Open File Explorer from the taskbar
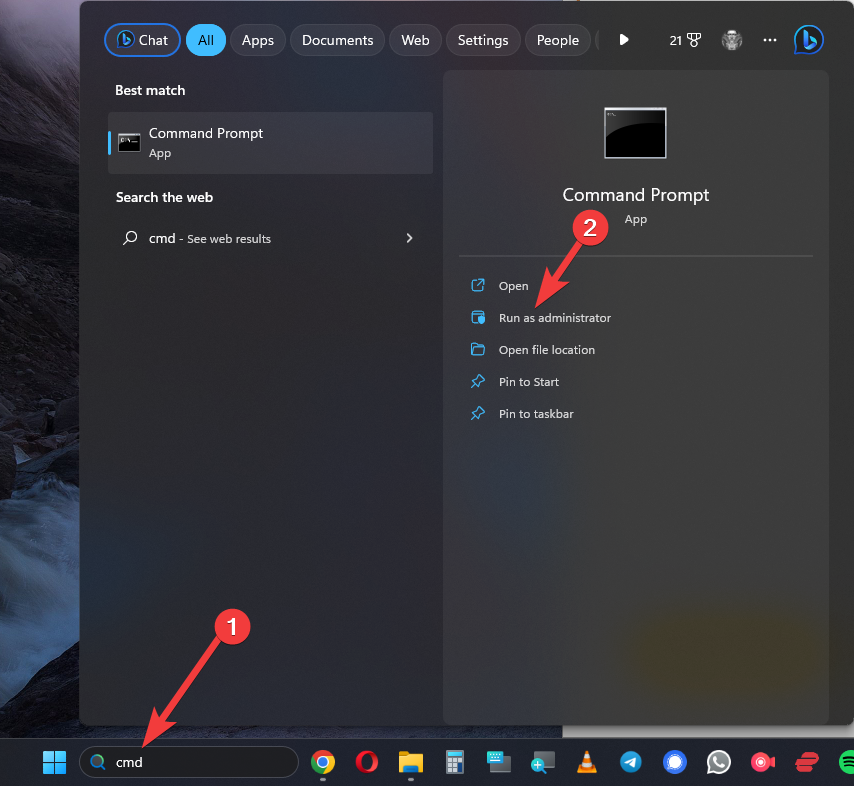The width and height of the screenshot is (854, 786). coord(411,763)
